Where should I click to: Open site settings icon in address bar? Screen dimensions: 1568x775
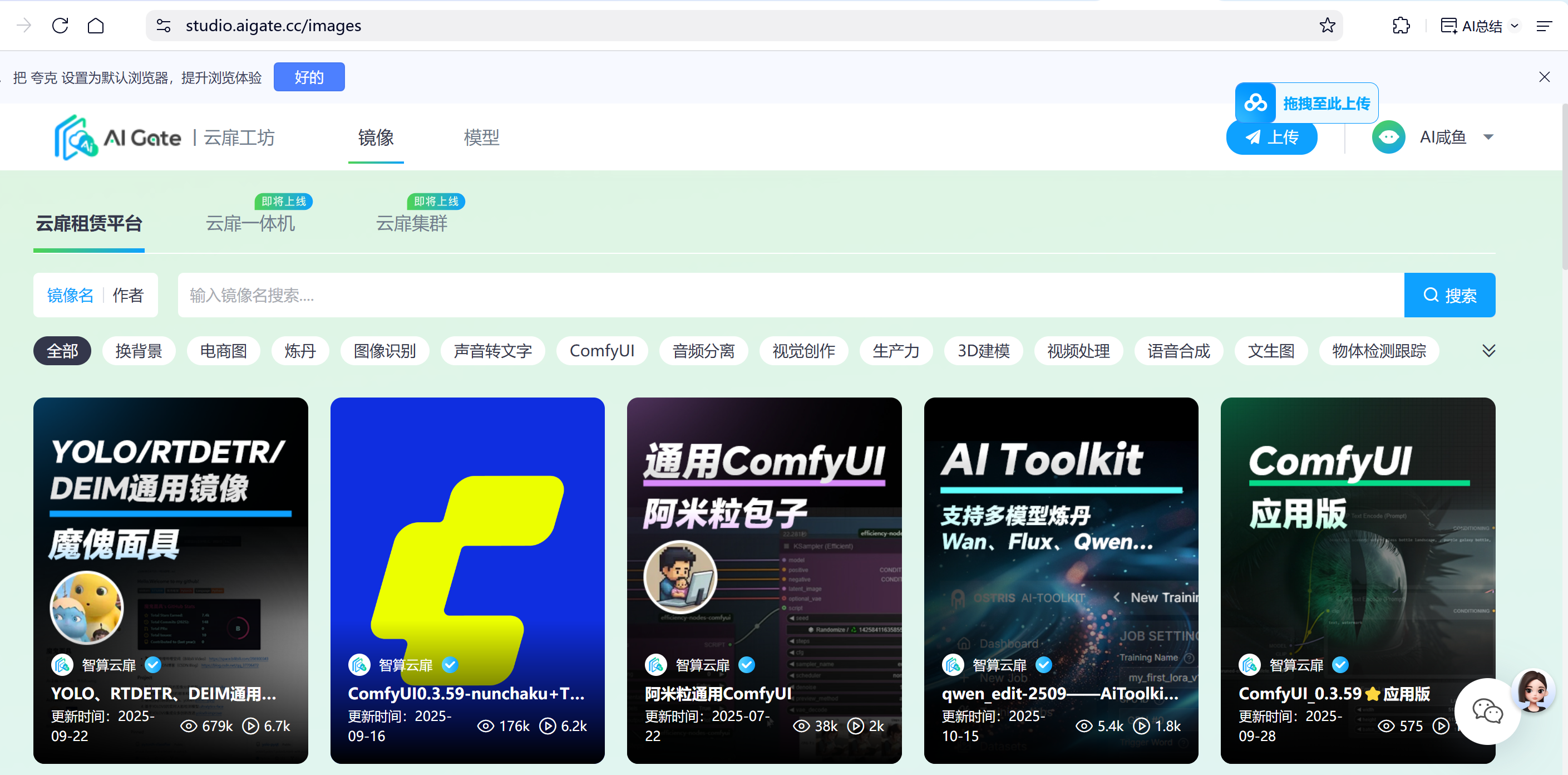(163, 26)
